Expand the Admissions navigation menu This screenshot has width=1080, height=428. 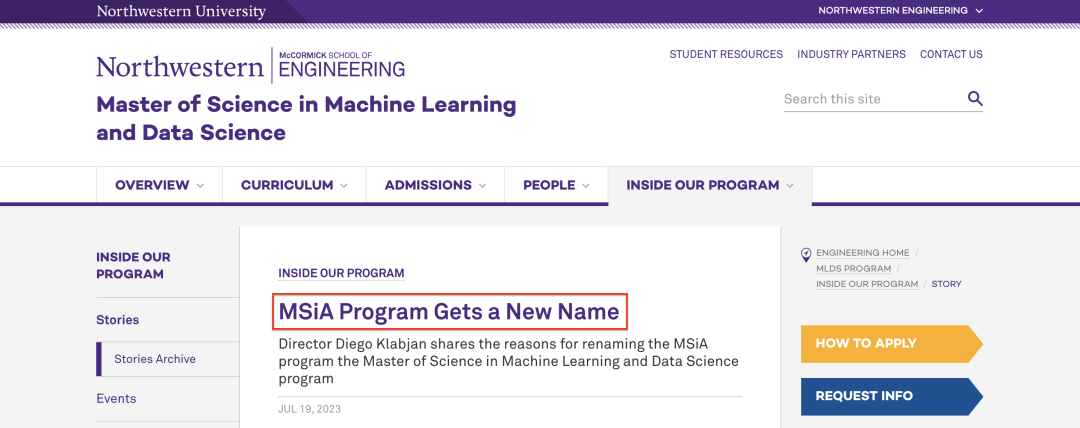coord(435,185)
